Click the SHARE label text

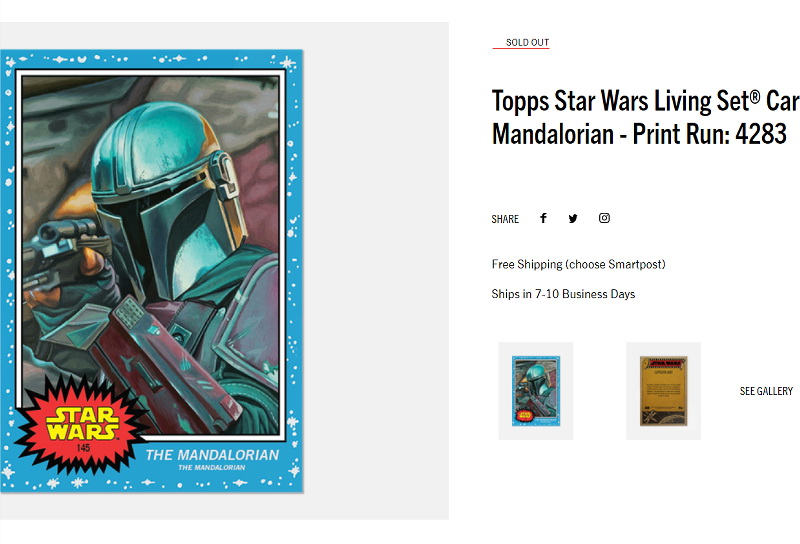click(x=505, y=219)
